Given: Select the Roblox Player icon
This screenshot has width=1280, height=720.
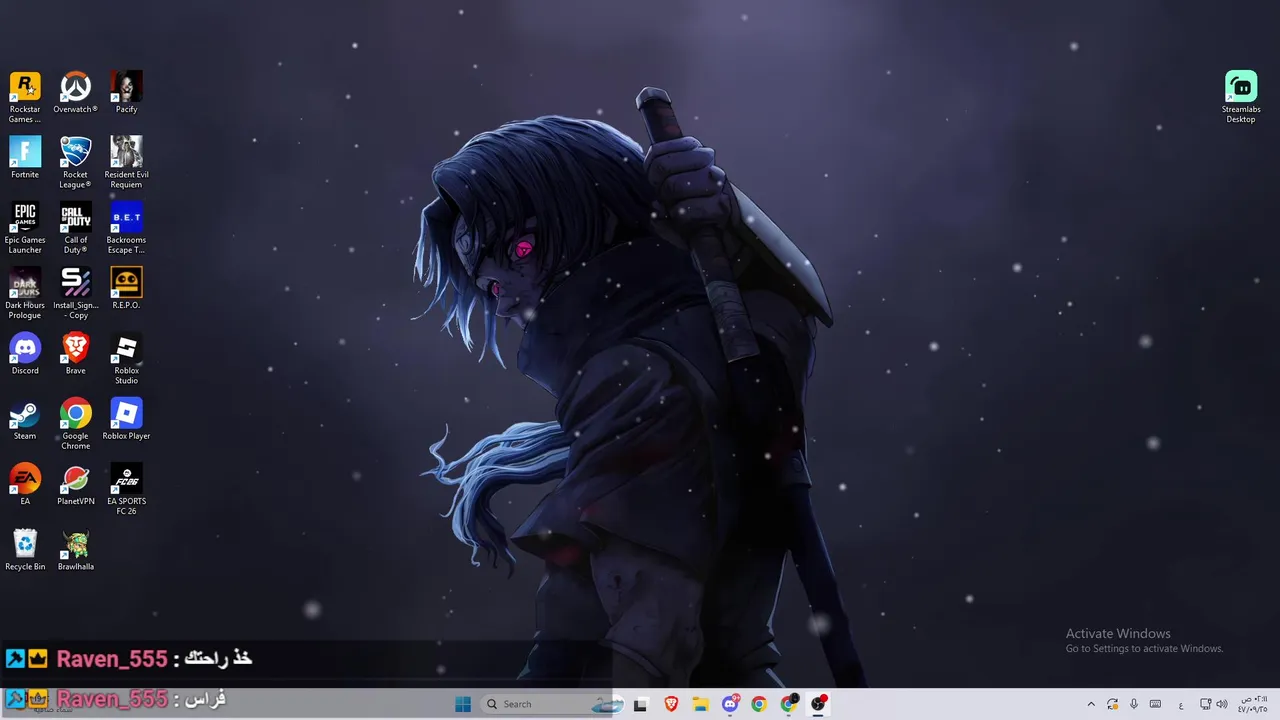Looking at the screenshot, I should coord(126,419).
